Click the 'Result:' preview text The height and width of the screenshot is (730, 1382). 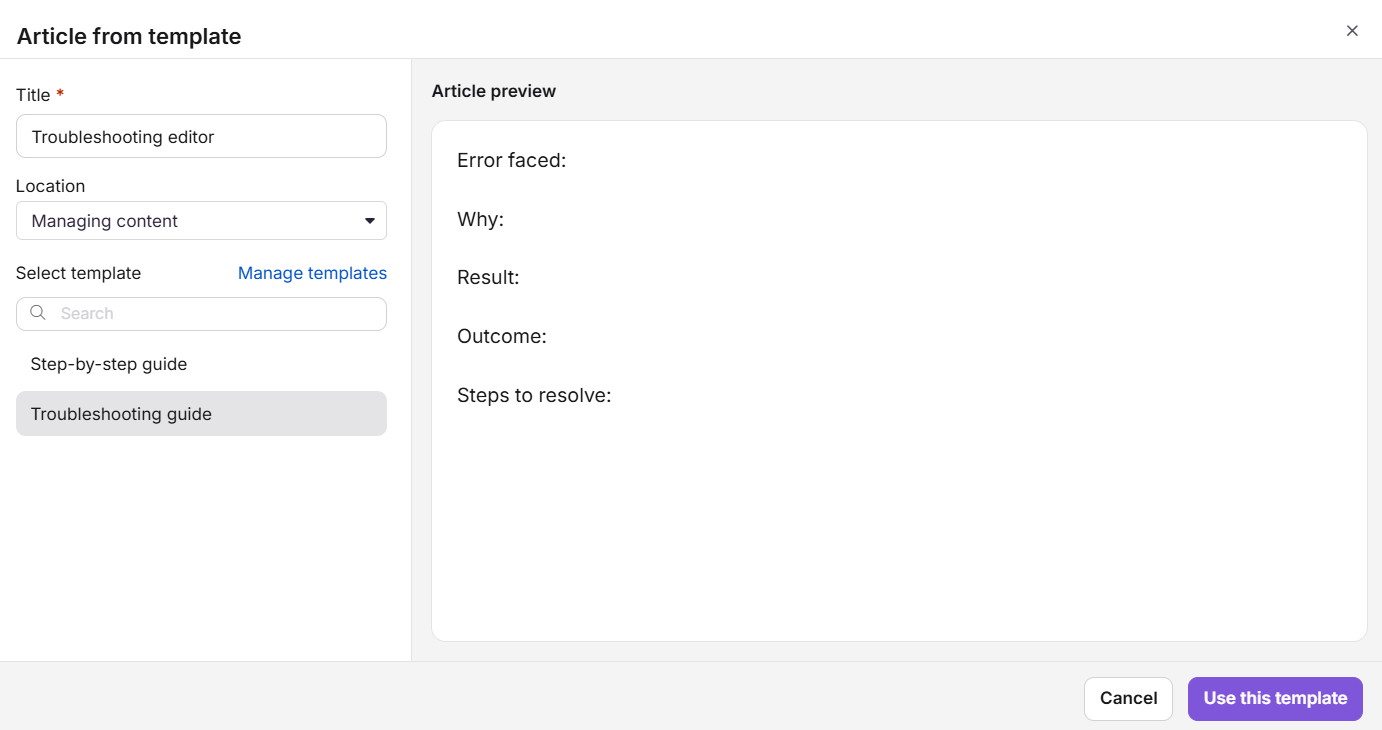488,277
